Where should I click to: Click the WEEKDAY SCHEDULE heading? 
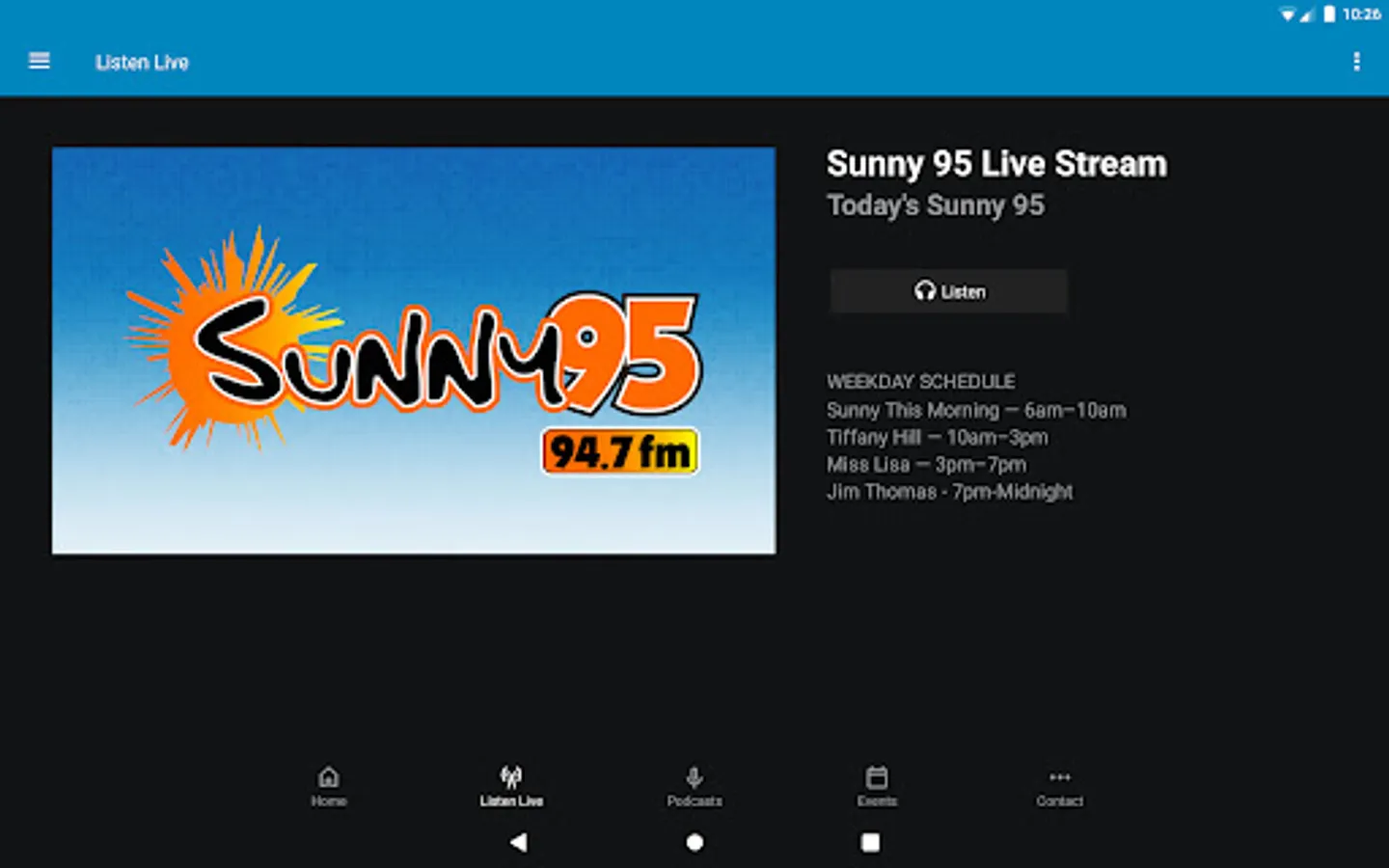coord(920,382)
